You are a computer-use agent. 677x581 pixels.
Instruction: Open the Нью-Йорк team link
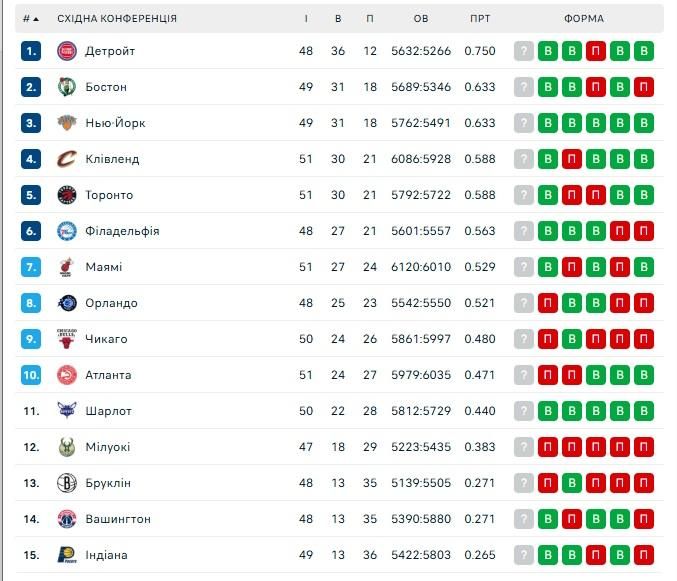115,123
